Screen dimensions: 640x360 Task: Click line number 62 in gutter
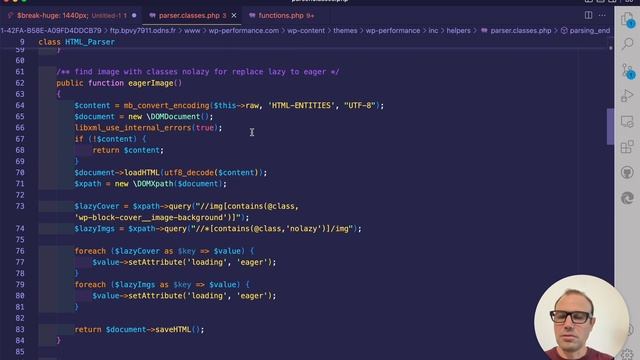click(x=20, y=83)
